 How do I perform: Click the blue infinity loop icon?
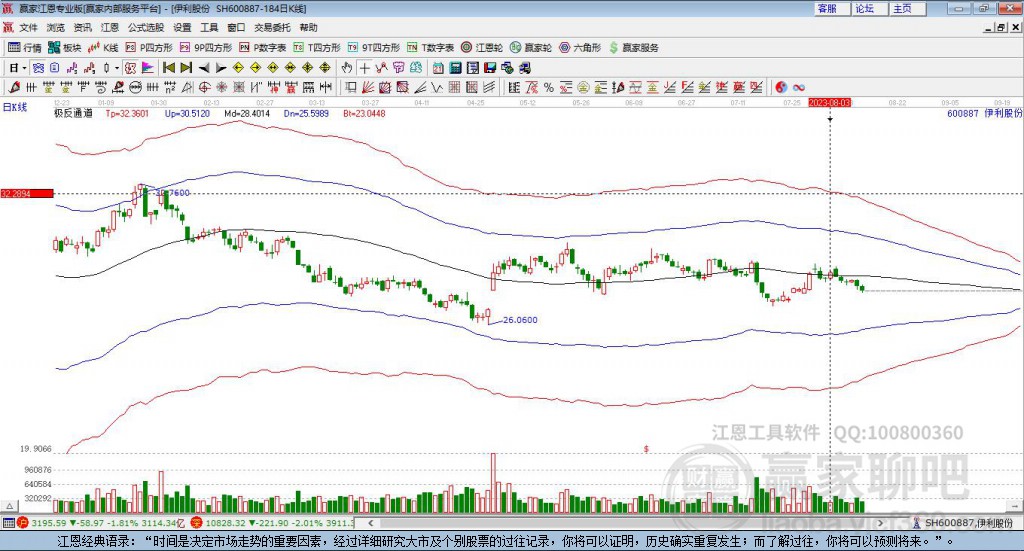tap(799, 87)
